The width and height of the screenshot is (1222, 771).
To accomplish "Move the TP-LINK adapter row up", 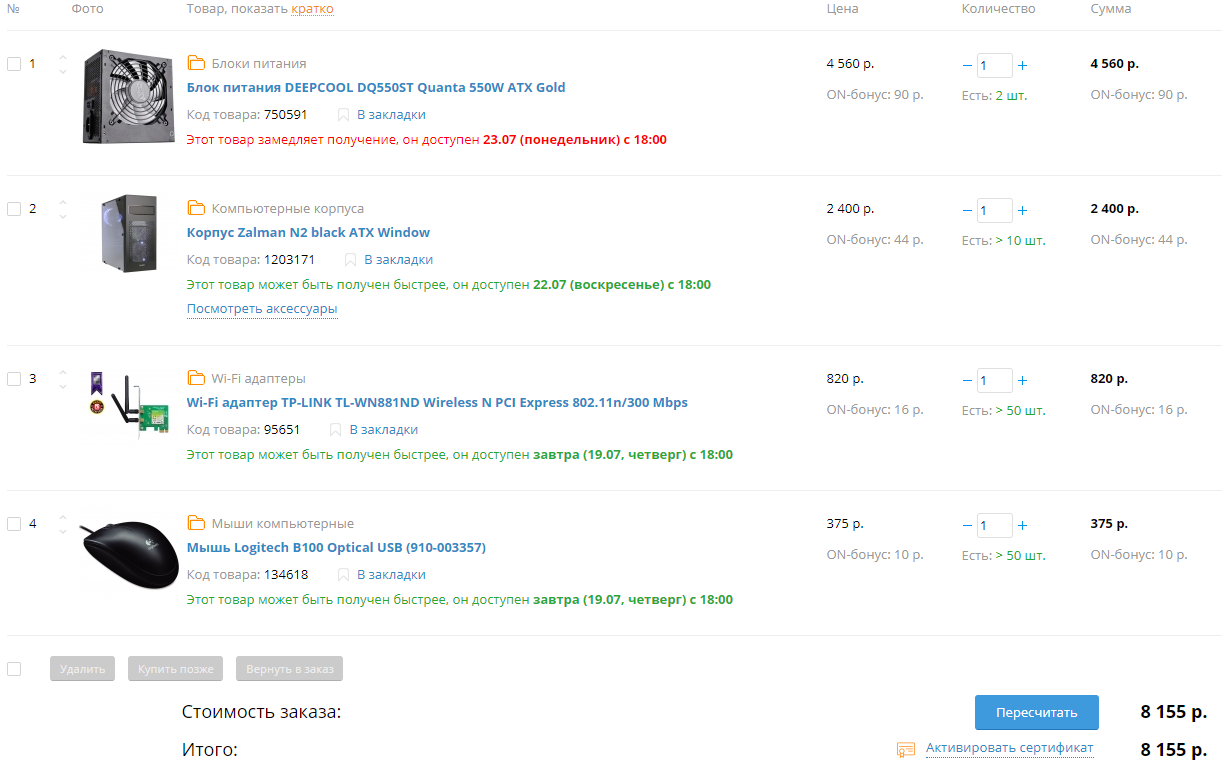I will pos(63,372).
